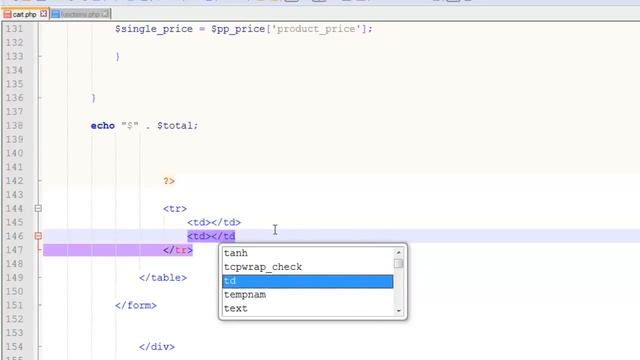Select highlighted 'td' autocomplete suggestion
Screen dimensions: 640x360
pyautogui.click(x=307, y=281)
